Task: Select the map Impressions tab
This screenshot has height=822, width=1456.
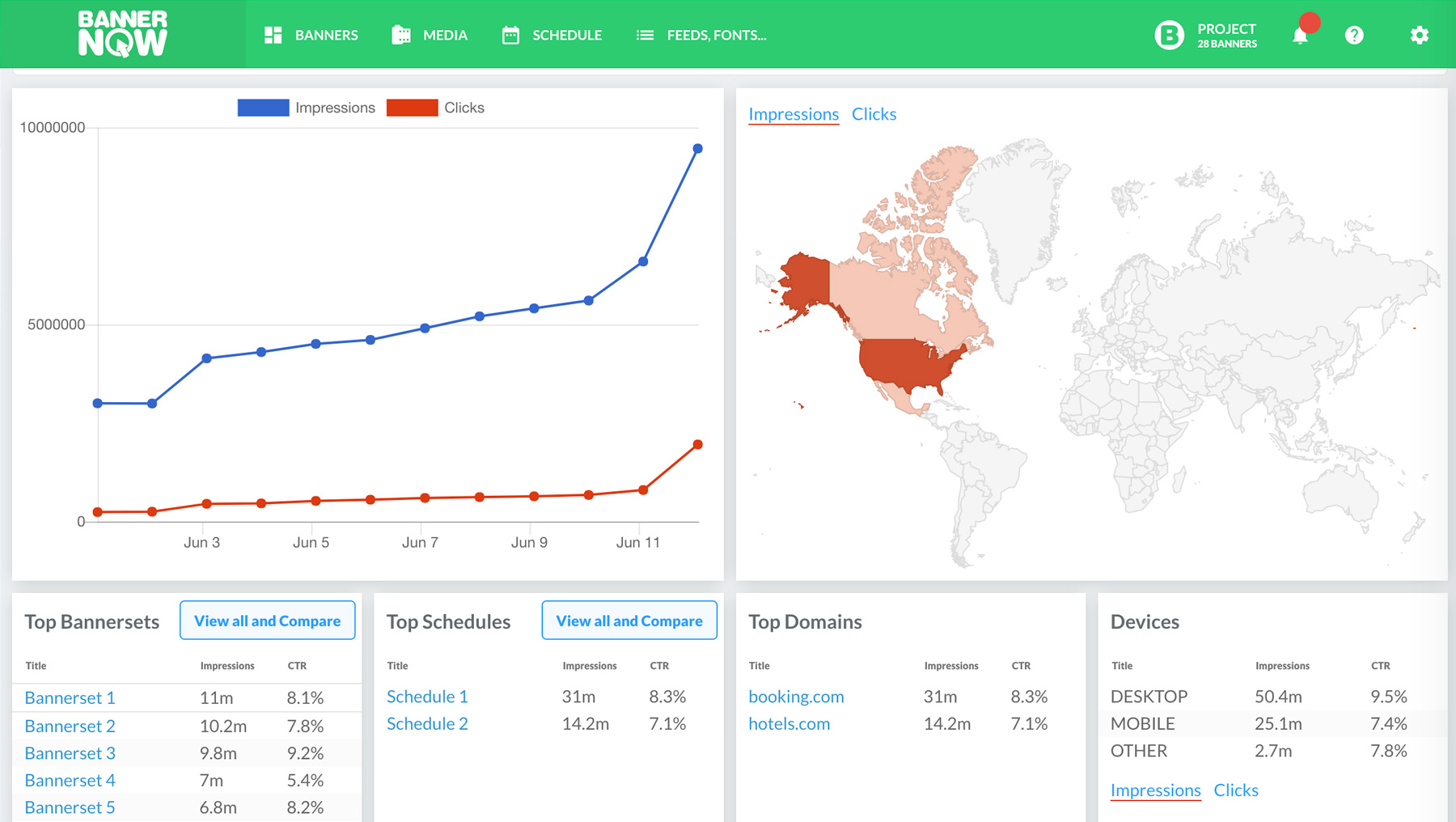Action: (x=794, y=114)
